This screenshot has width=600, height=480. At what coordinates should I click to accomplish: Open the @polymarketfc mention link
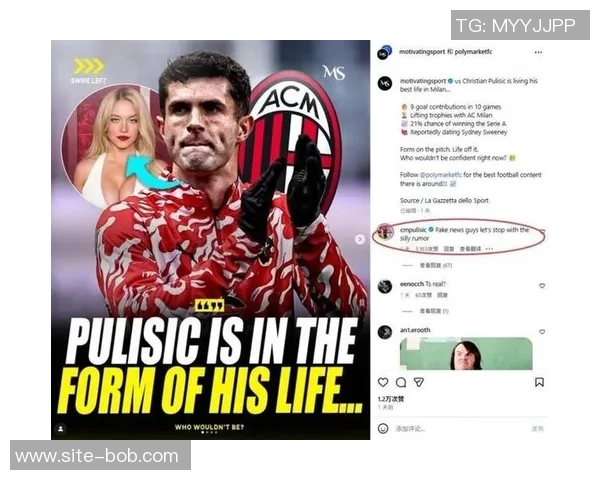[x=441, y=175]
